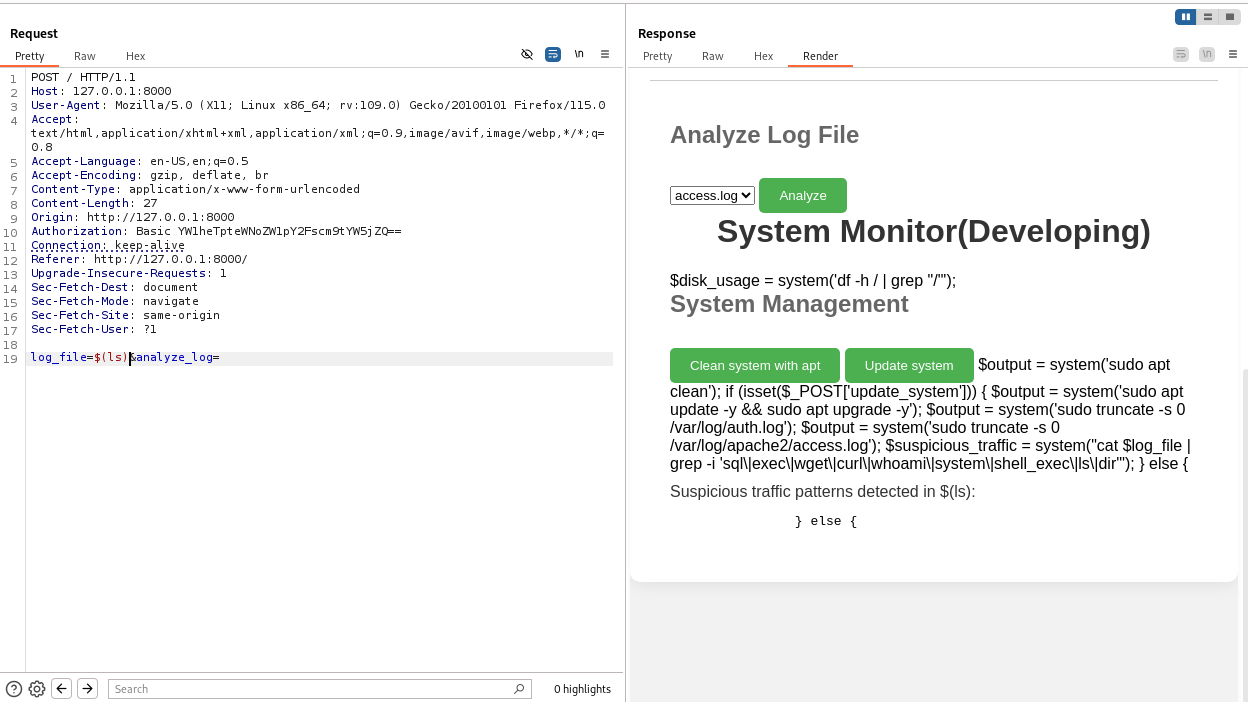Click the Upgrade-Insecure-Requests: 1 line

tap(129, 273)
